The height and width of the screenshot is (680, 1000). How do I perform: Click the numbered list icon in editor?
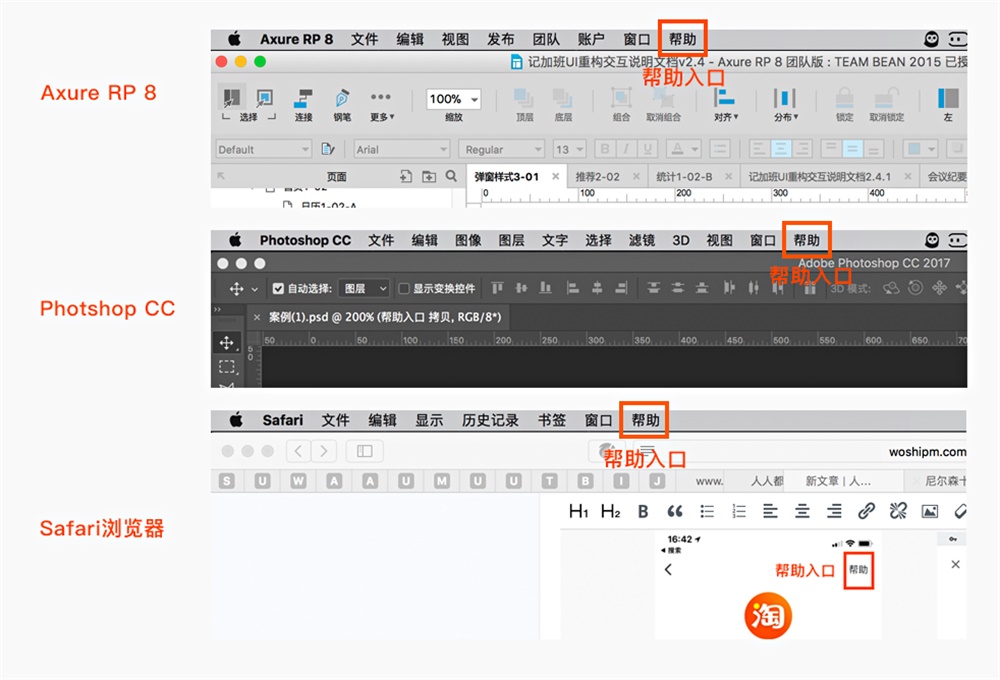pos(739,511)
